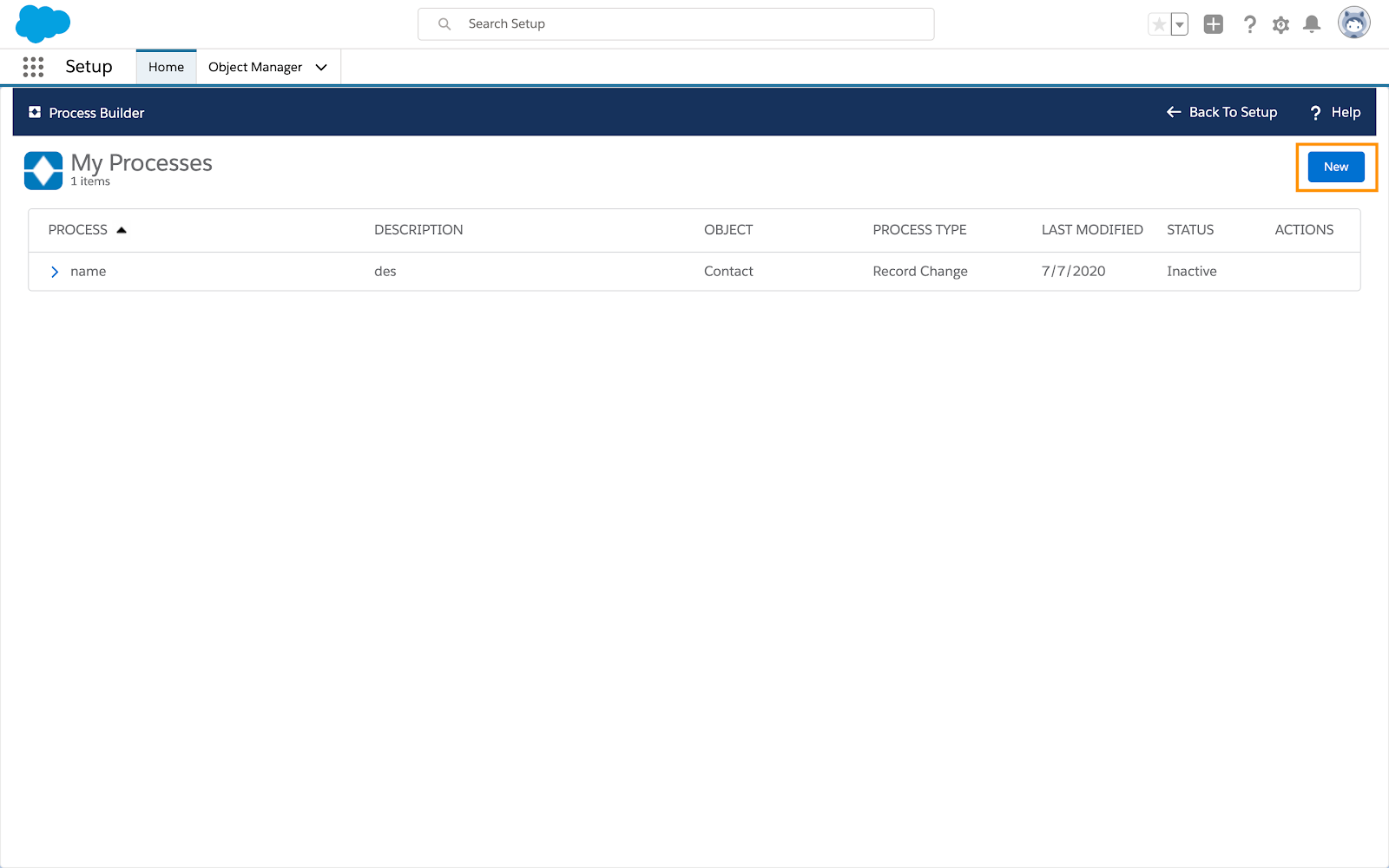Create a New process
The height and width of the screenshot is (868, 1389).
click(1336, 167)
